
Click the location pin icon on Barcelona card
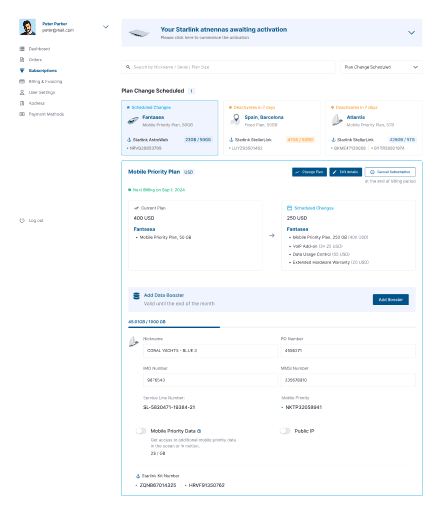coord(236,120)
